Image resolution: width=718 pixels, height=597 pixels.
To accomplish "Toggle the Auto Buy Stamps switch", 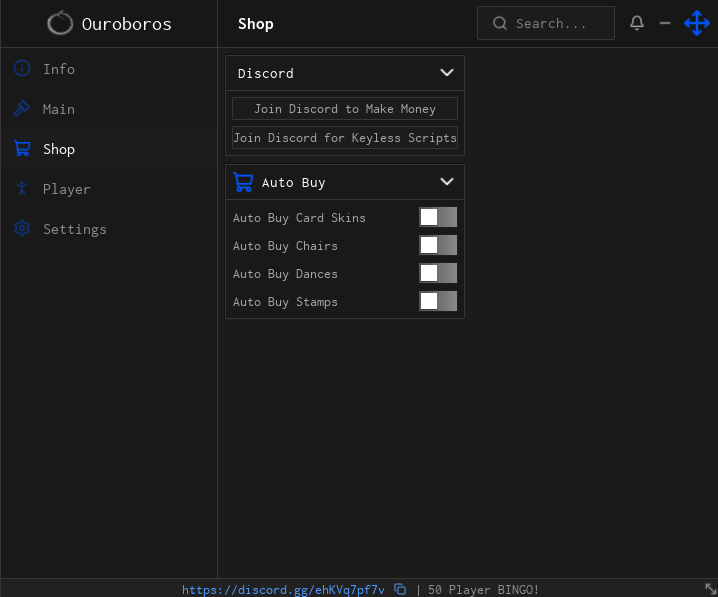I will (x=438, y=301).
